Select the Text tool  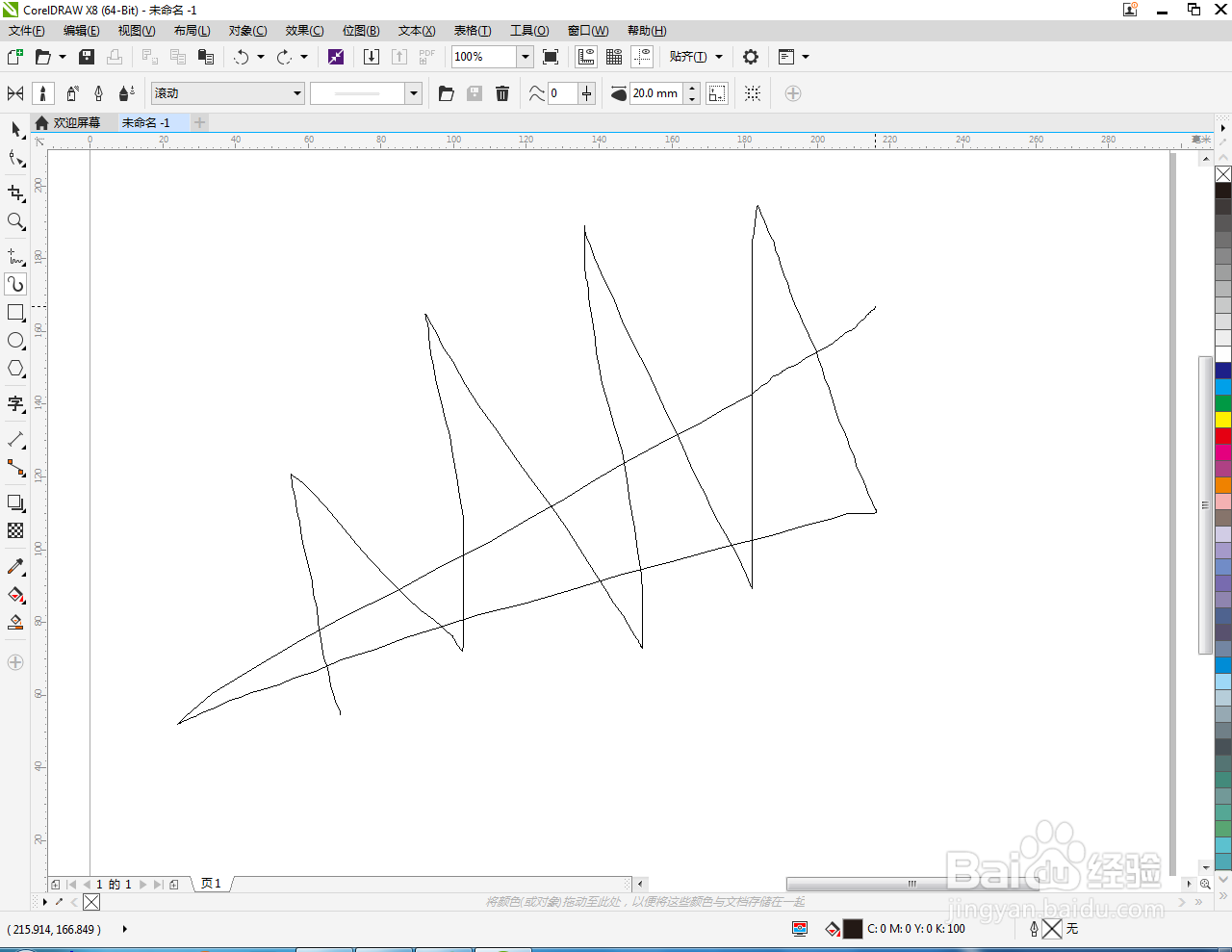(x=15, y=403)
